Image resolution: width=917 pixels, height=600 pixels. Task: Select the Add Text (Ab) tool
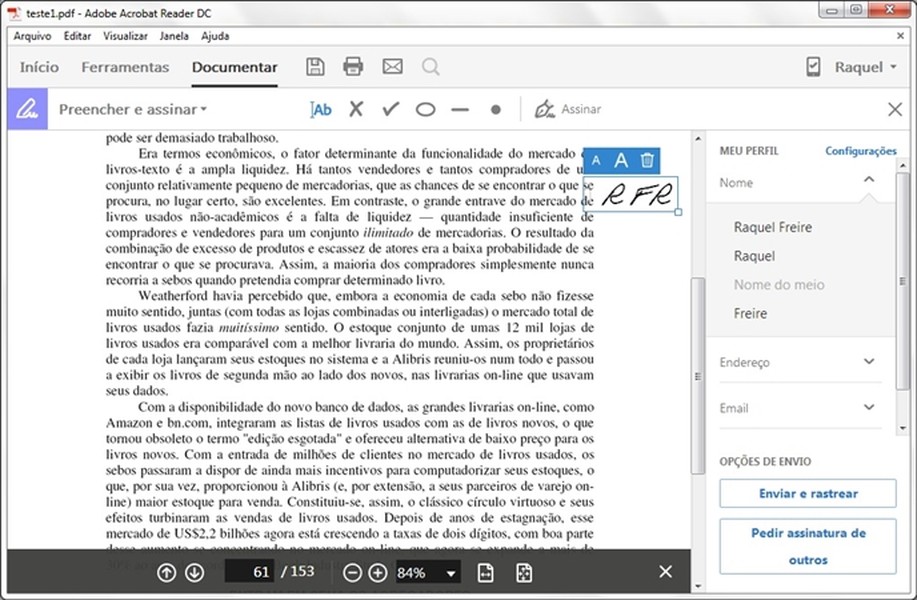(320, 109)
